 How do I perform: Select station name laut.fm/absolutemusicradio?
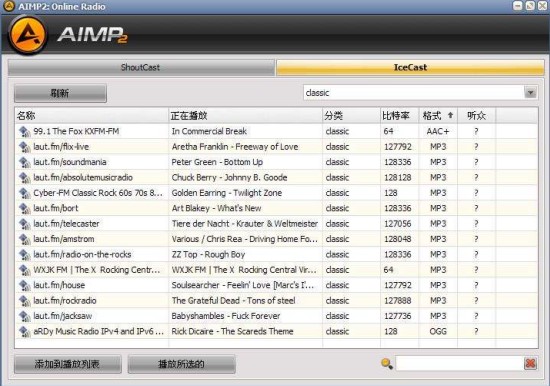[x=83, y=178]
